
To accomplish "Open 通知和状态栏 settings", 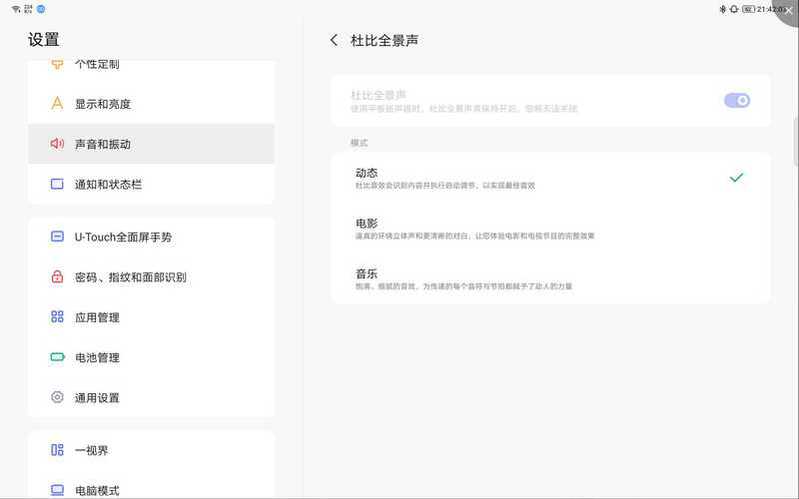I will click(x=151, y=184).
